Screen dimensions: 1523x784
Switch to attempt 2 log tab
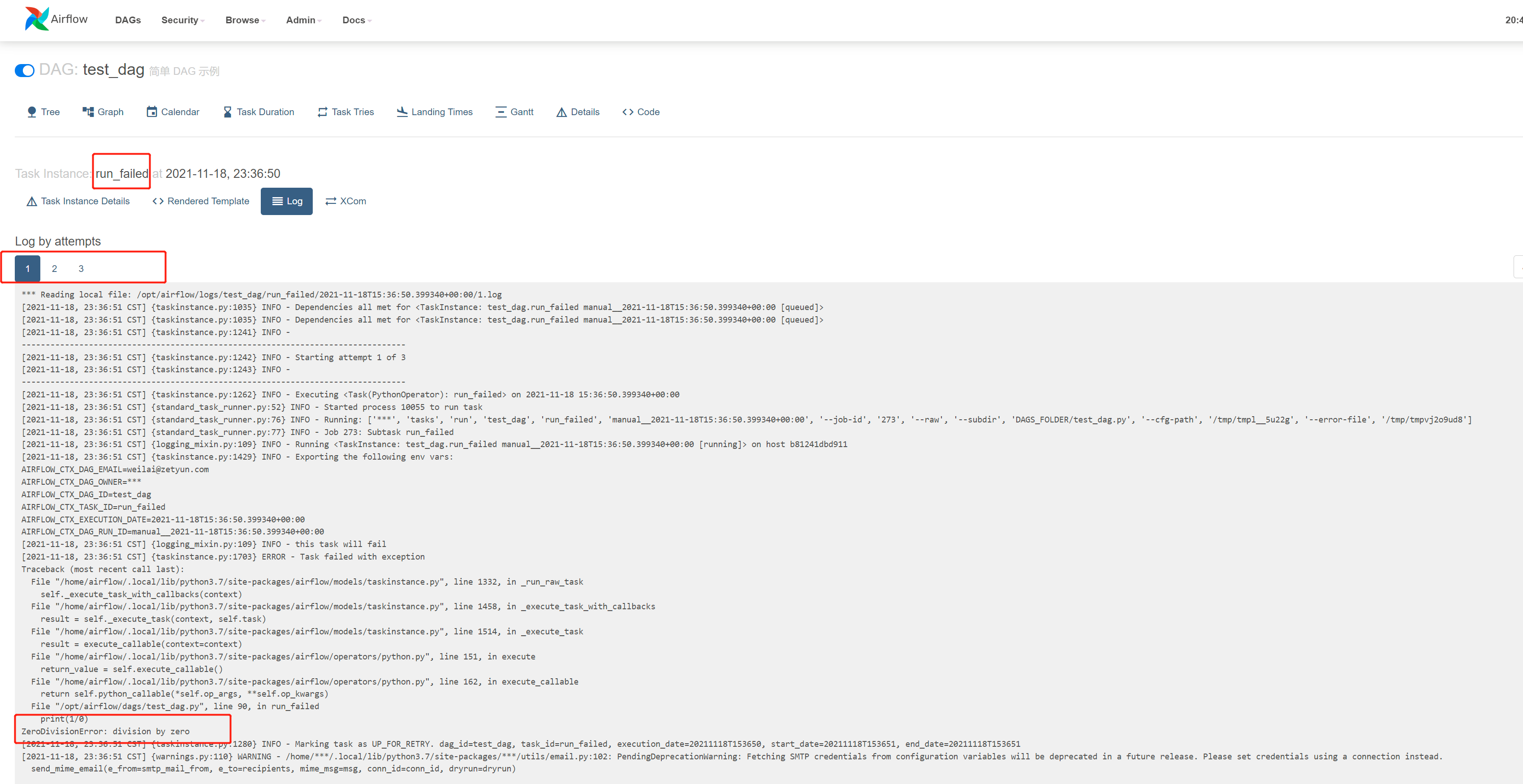(54, 268)
